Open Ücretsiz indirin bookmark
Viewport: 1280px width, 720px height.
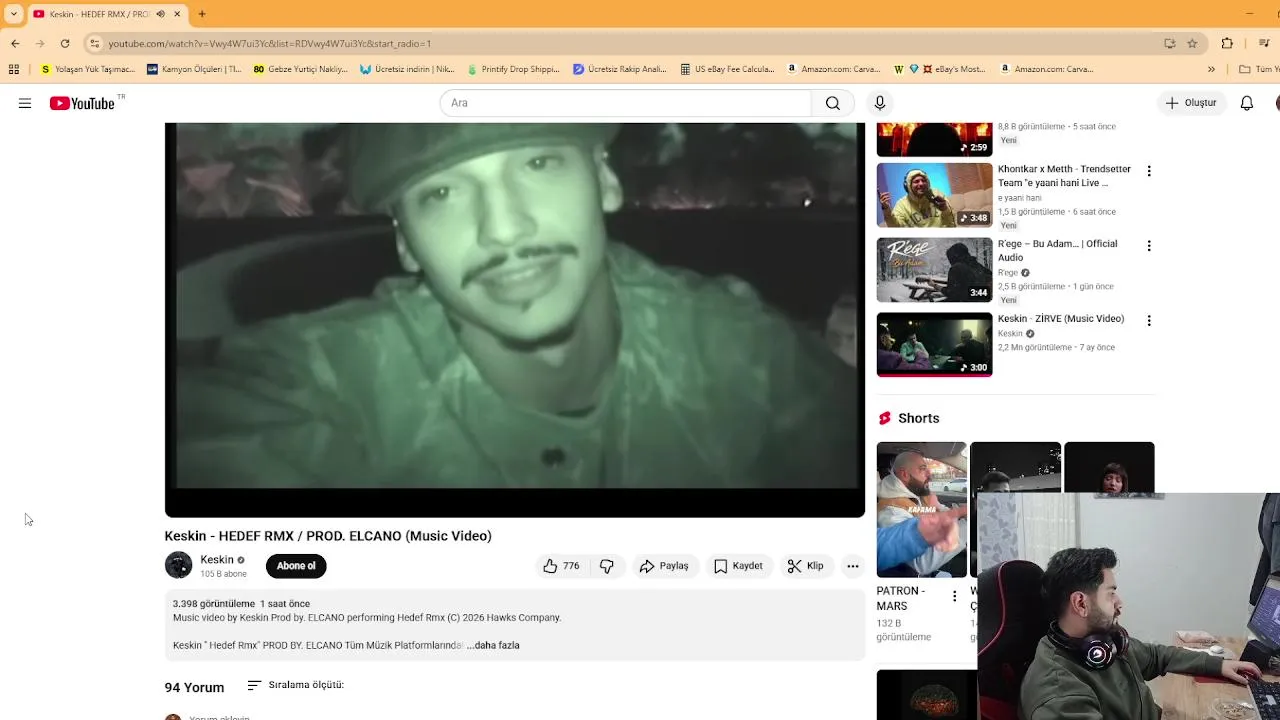coord(407,69)
